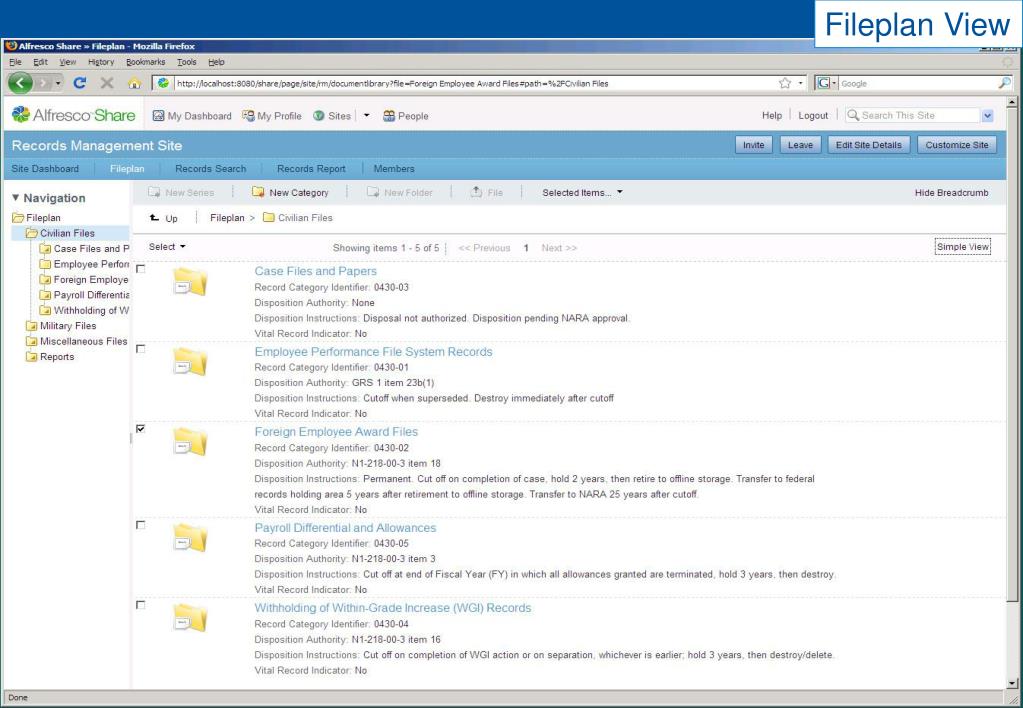
Task: Click Case Files and Papers folder thumbnail
Action: click(x=190, y=282)
